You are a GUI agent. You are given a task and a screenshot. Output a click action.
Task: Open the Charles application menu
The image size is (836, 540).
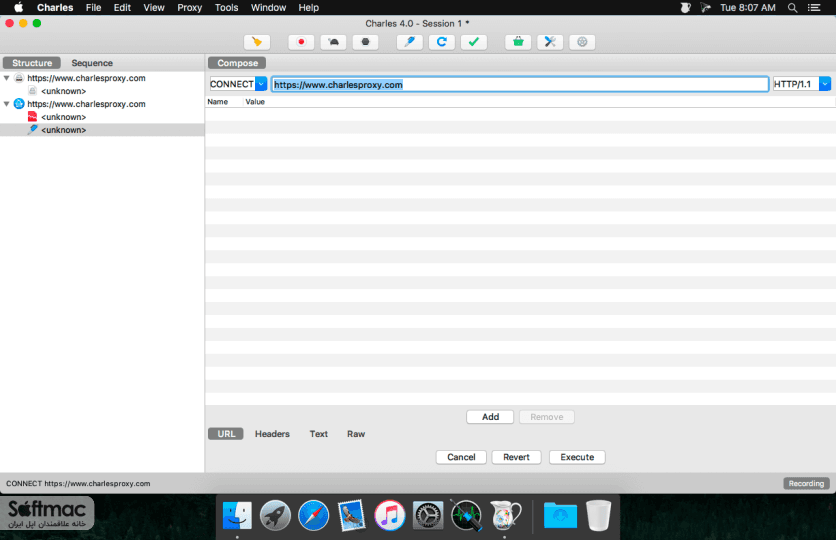pyautogui.click(x=55, y=7)
